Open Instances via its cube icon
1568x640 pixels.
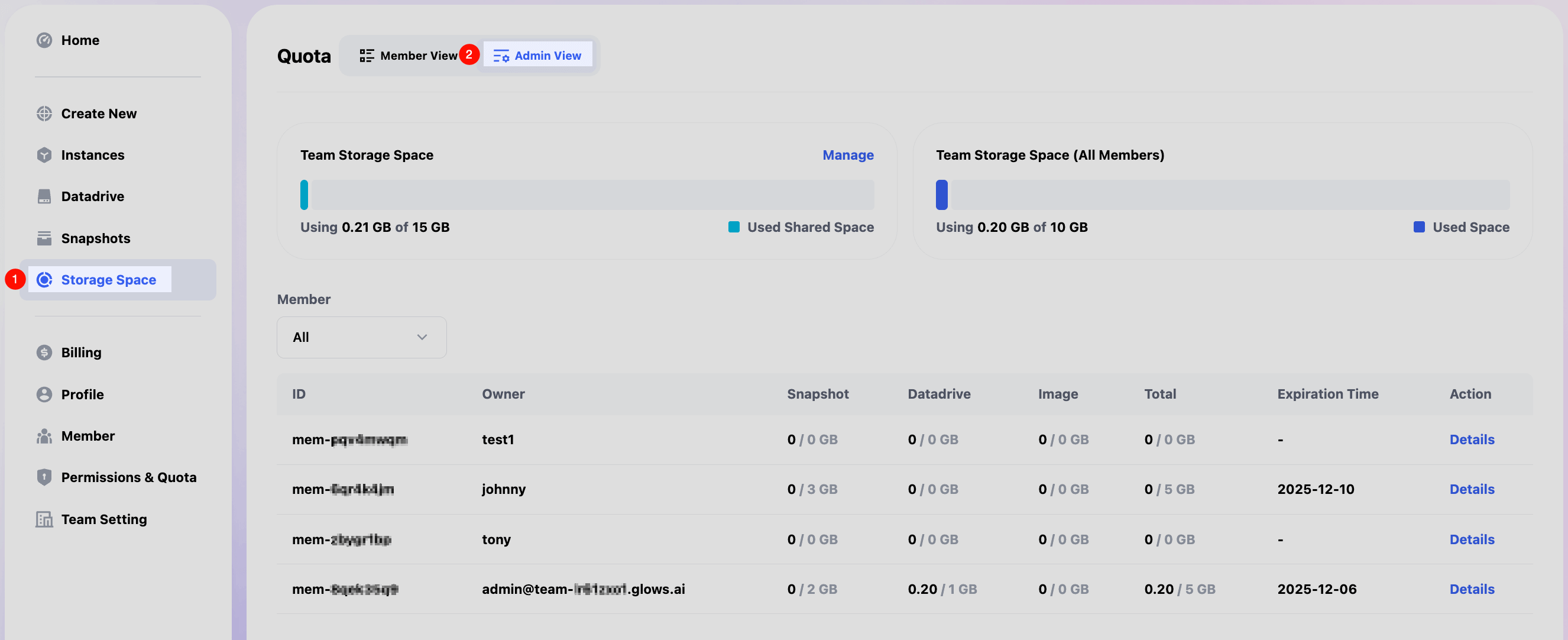click(44, 156)
